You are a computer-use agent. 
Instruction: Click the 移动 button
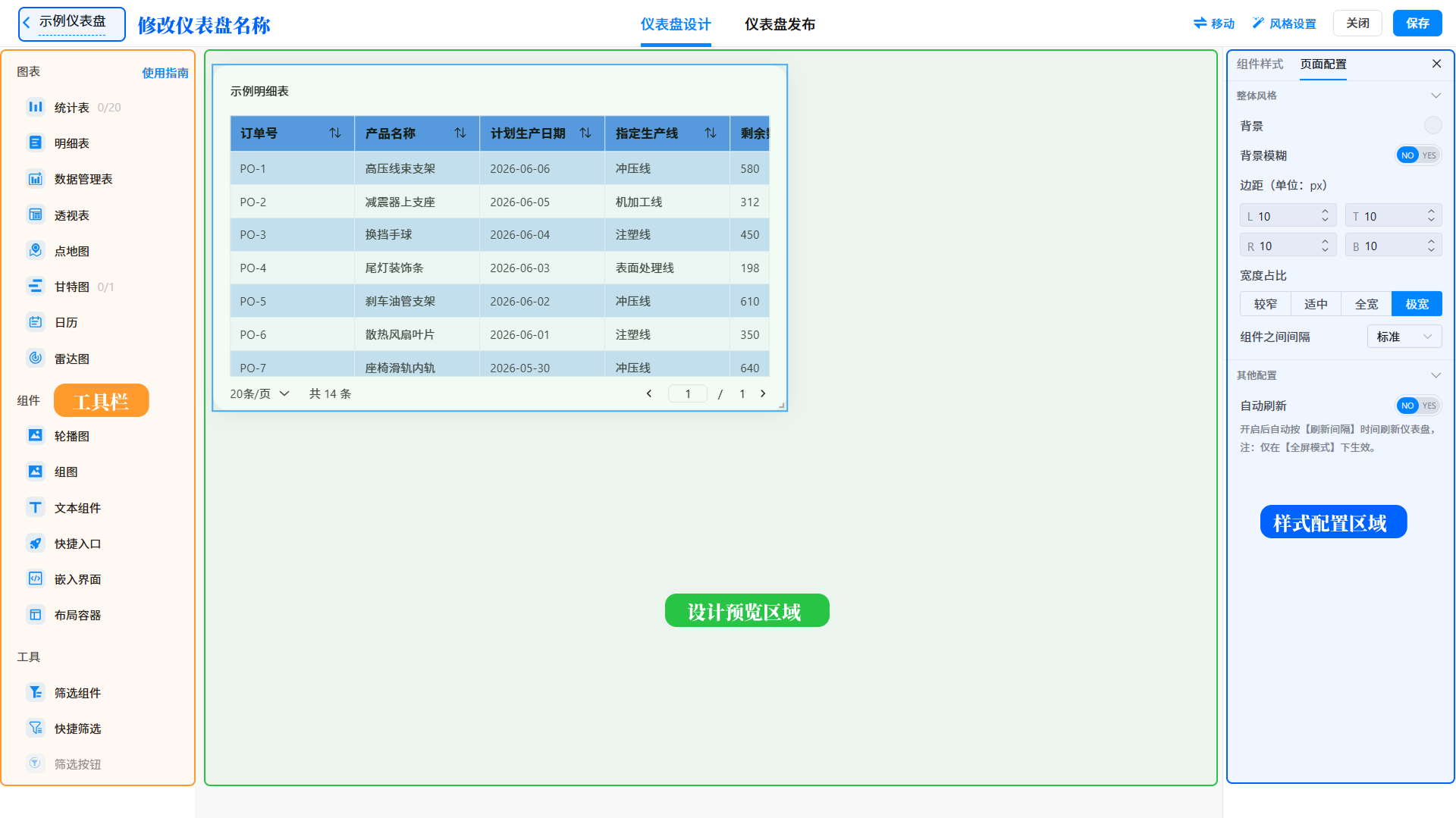click(1214, 24)
